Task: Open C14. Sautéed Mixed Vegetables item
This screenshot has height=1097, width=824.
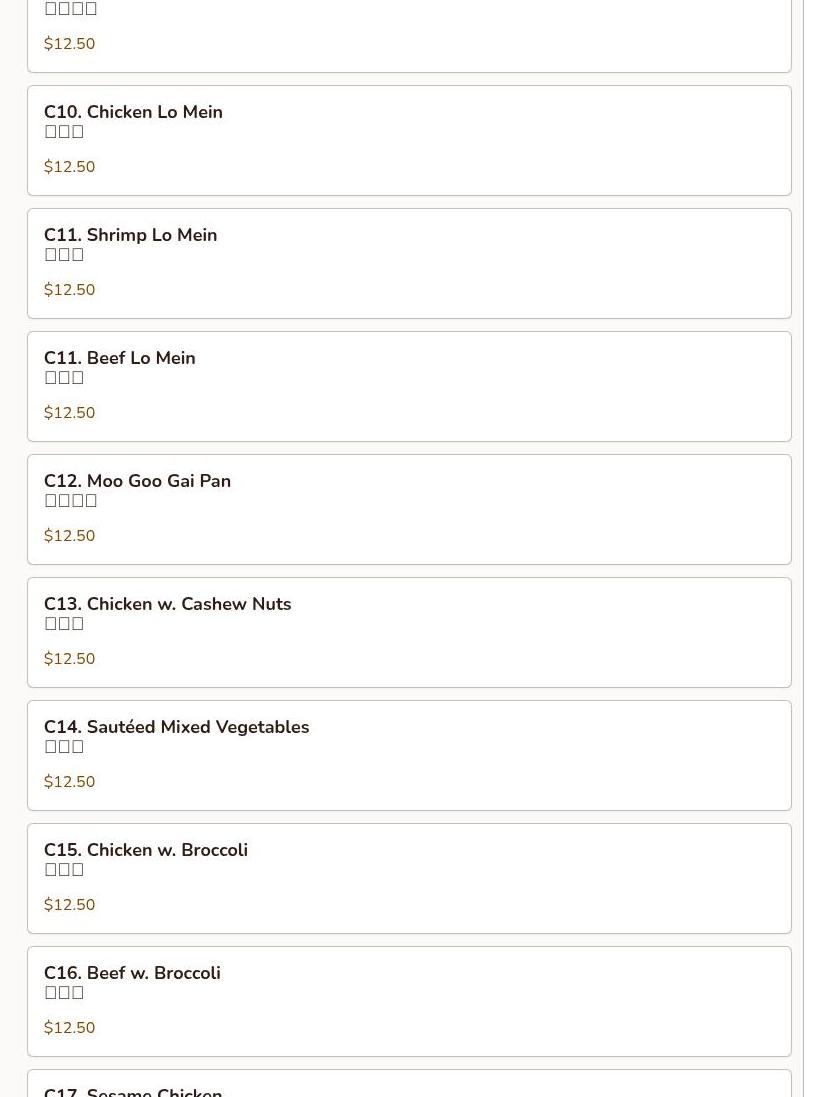Action: [409, 756]
